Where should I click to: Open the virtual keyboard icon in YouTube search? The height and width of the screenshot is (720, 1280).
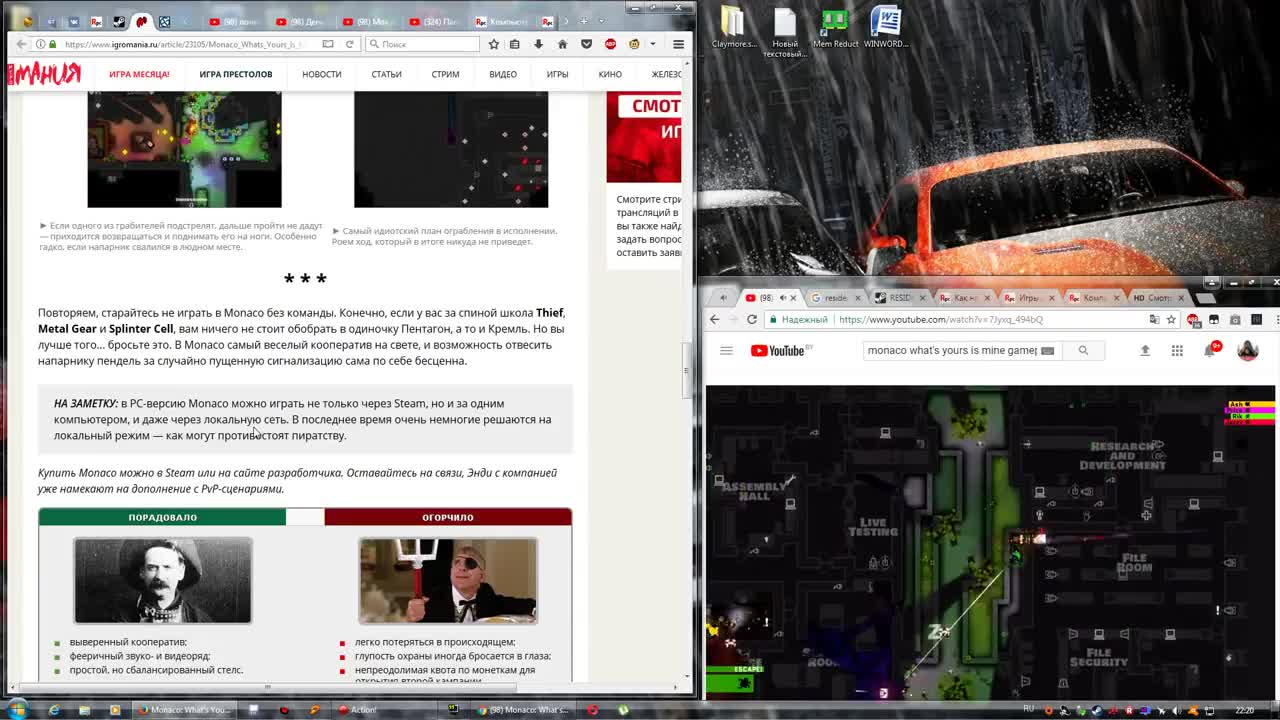pos(1047,350)
